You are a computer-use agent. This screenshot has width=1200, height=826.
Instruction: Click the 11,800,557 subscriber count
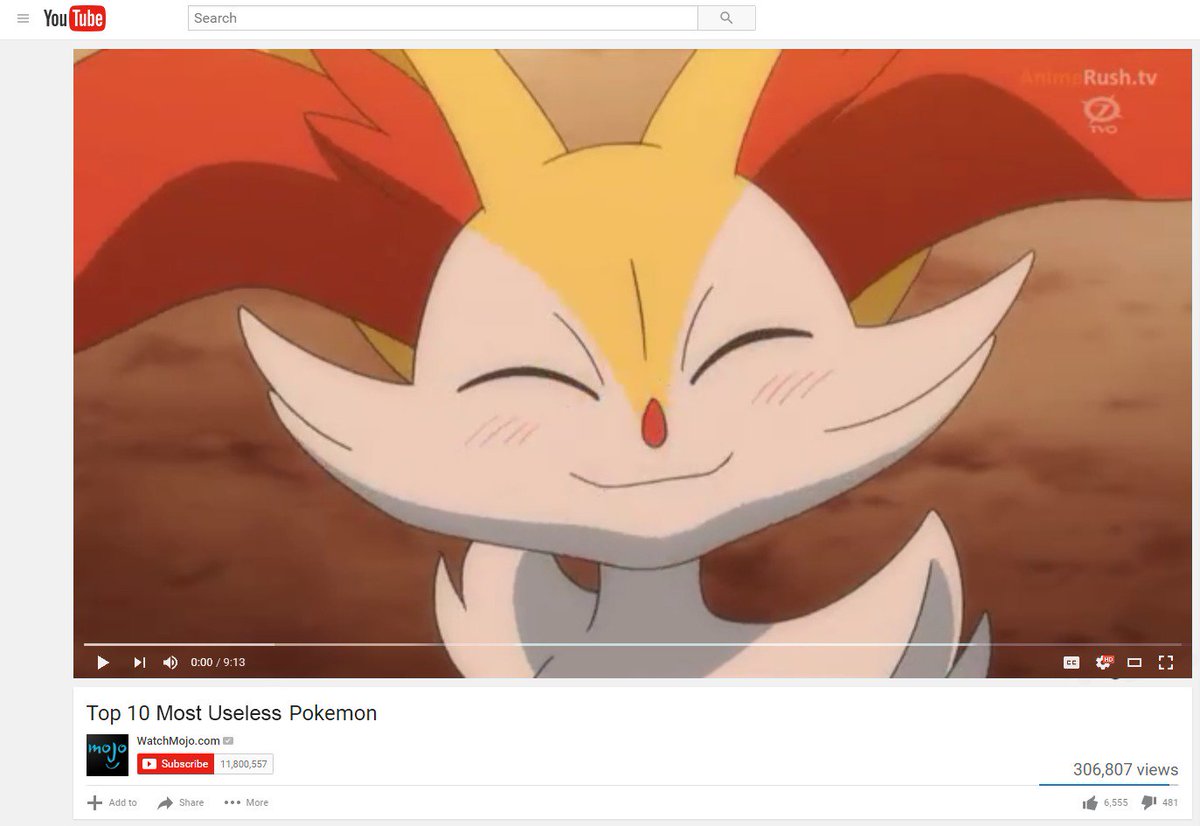pyautogui.click(x=244, y=764)
